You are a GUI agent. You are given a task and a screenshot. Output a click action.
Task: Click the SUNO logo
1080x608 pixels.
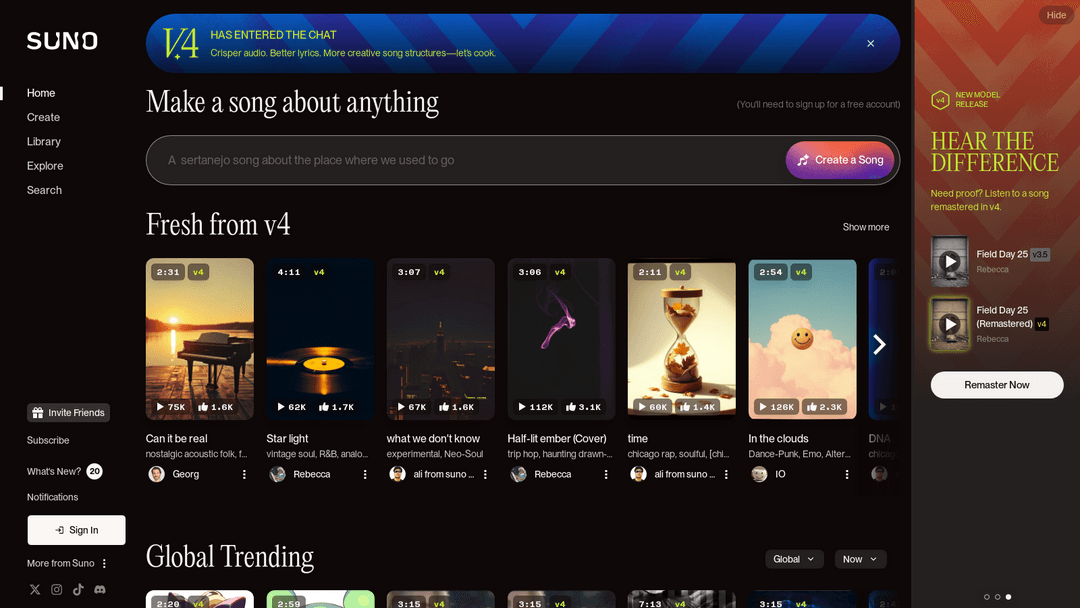pos(62,41)
